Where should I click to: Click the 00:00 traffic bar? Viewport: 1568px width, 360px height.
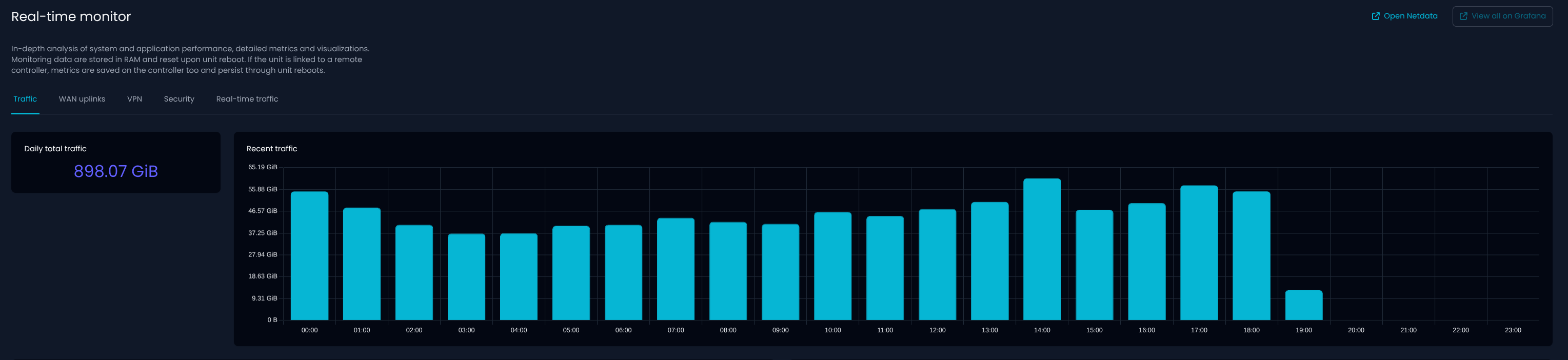[309, 256]
